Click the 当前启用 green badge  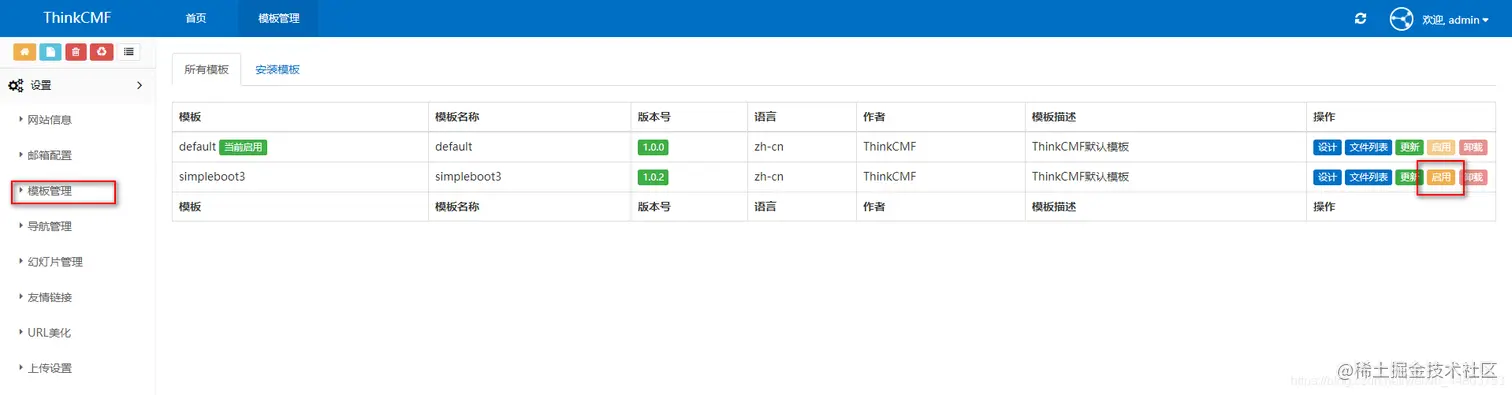point(243,147)
